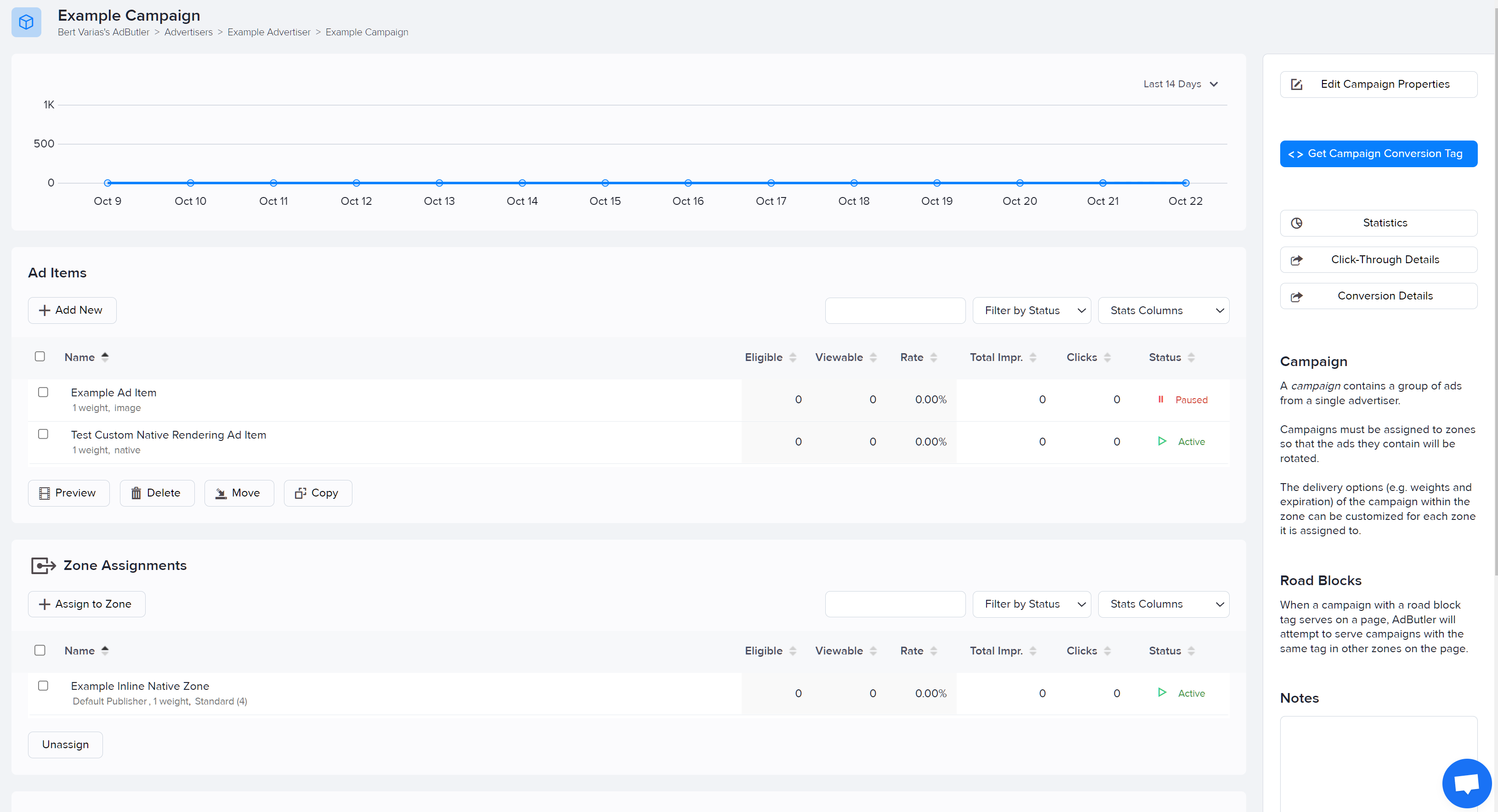Click the campaign cube icon in header

click(26, 22)
